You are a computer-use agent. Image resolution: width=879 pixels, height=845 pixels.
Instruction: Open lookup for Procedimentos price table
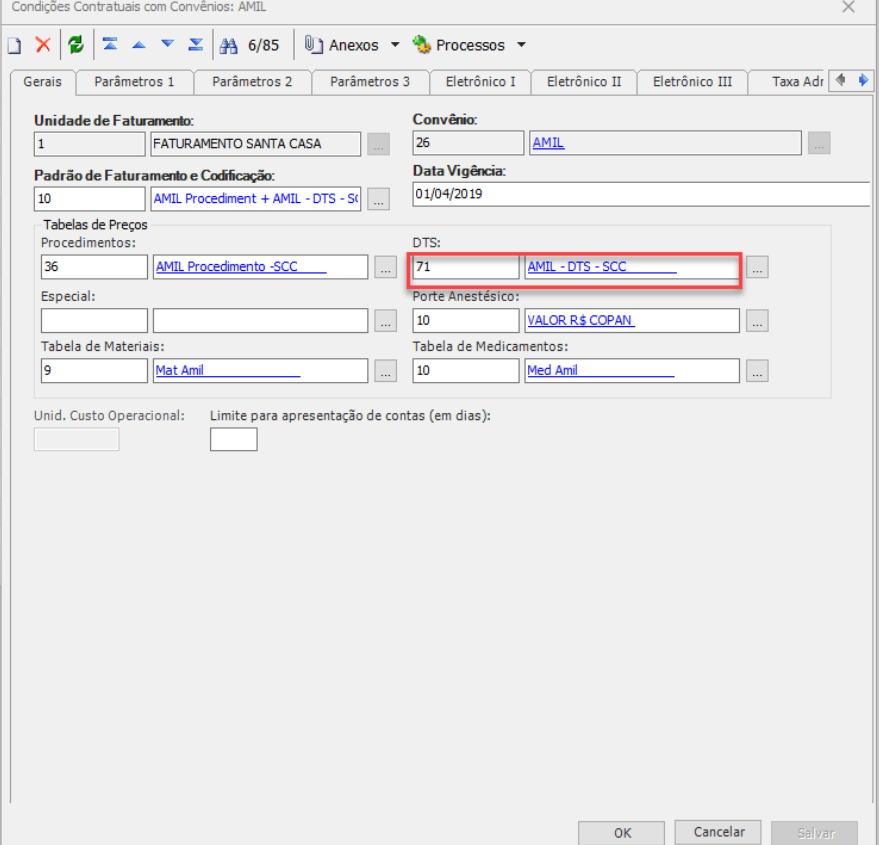[x=386, y=267]
